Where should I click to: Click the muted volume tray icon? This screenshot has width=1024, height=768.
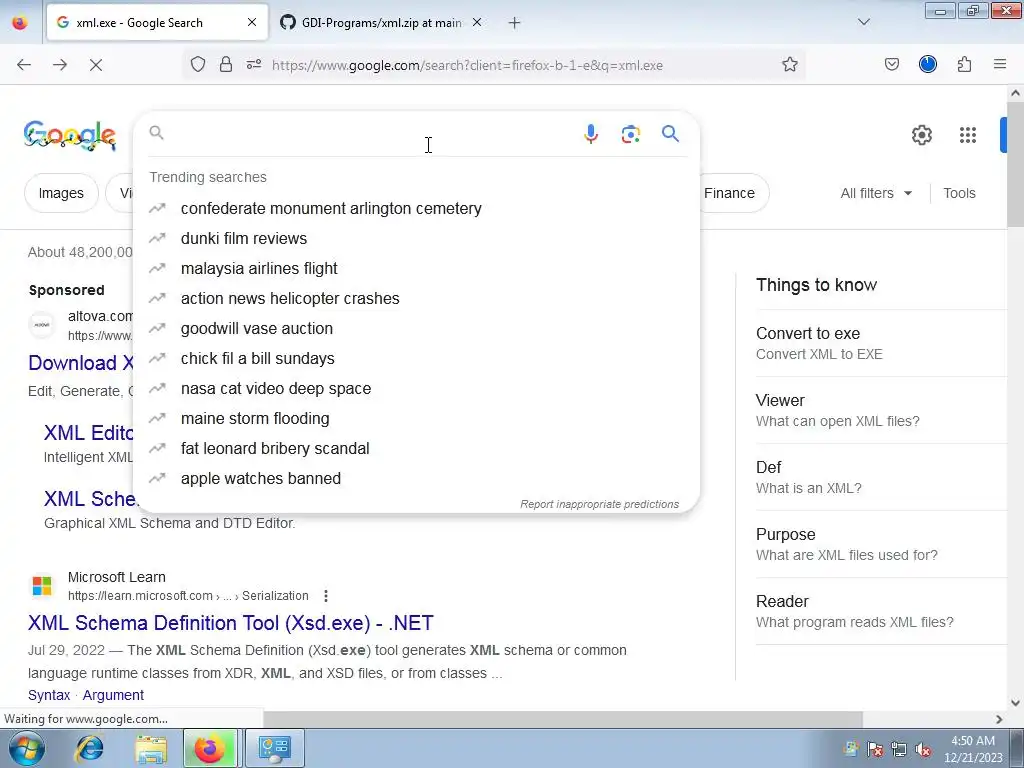click(923, 750)
